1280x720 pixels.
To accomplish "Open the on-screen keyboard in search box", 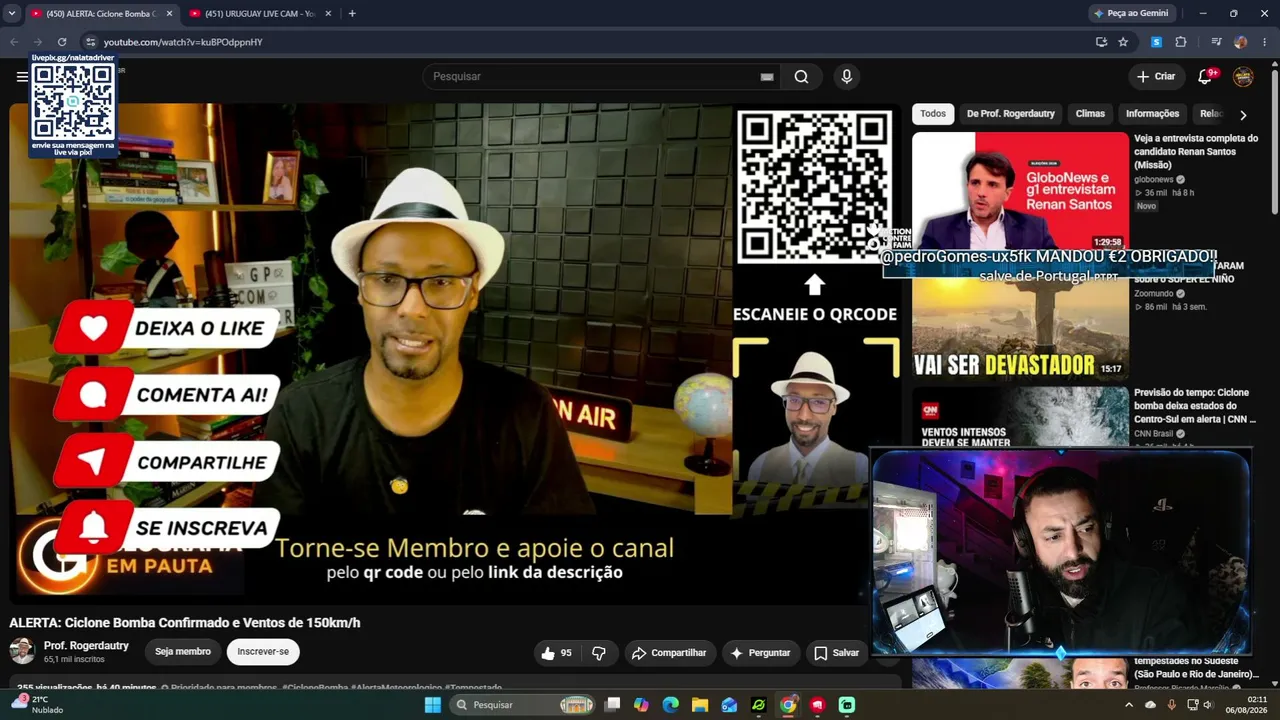I will [x=767, y=77].
